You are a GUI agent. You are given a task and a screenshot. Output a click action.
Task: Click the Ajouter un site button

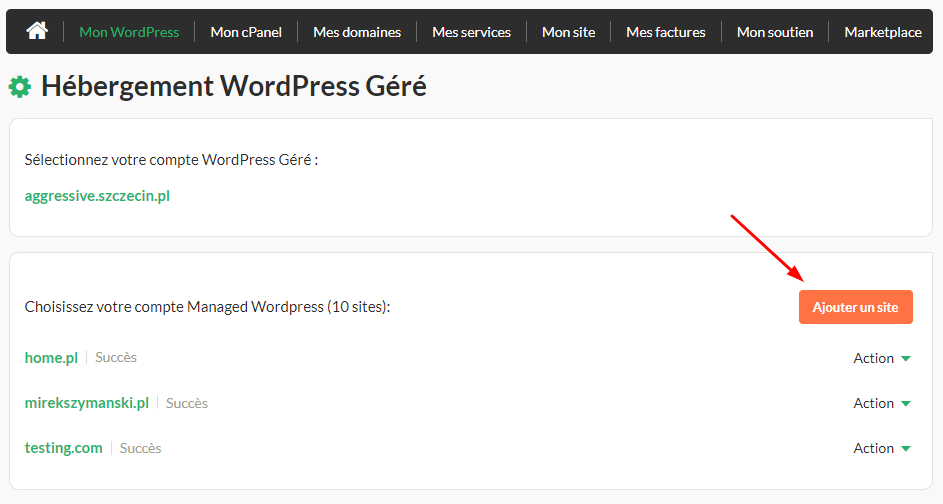pos(856,307)
